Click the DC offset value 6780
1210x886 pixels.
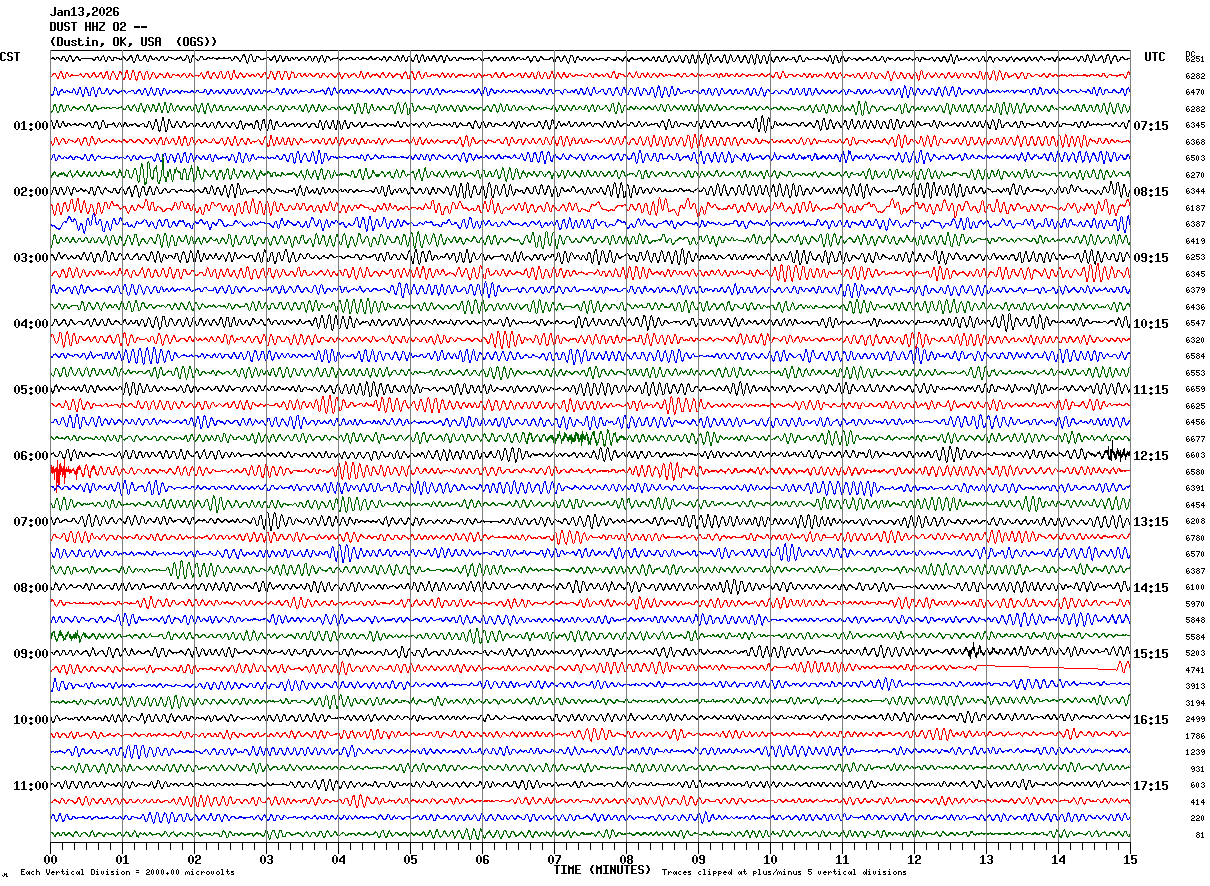click(1195, 538)
